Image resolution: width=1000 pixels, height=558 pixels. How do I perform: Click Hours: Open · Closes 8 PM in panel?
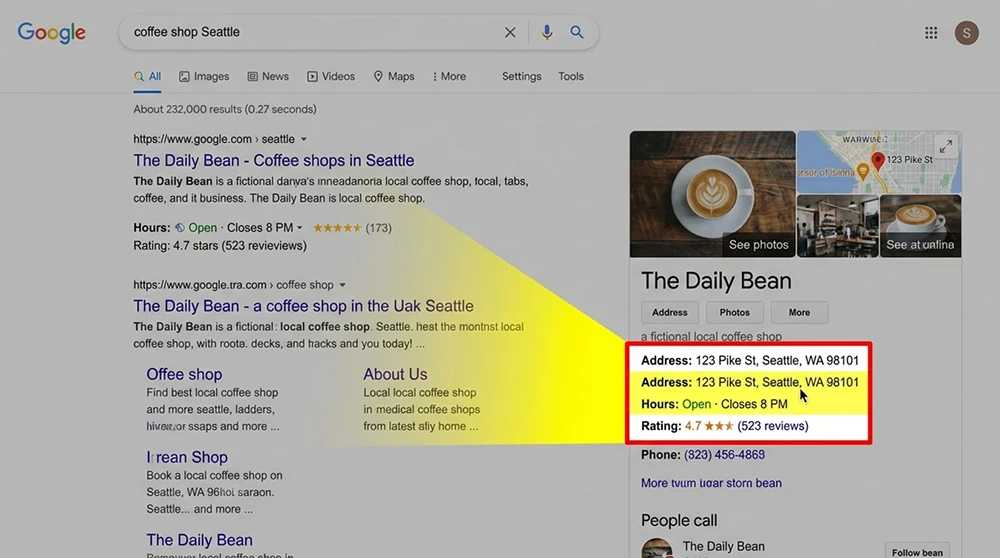coord(714,404)
